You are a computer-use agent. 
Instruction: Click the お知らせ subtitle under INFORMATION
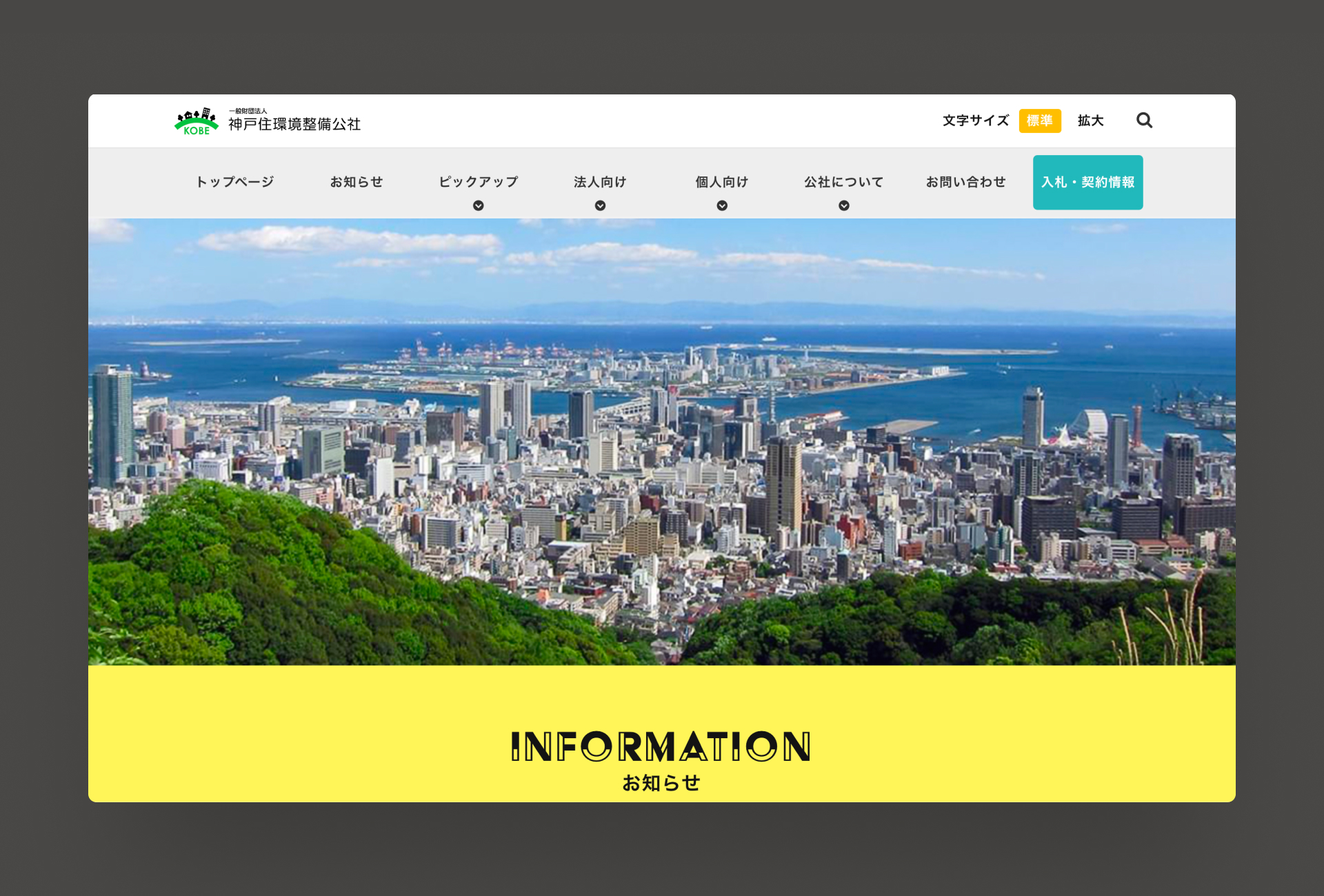[x=661, y=783]
